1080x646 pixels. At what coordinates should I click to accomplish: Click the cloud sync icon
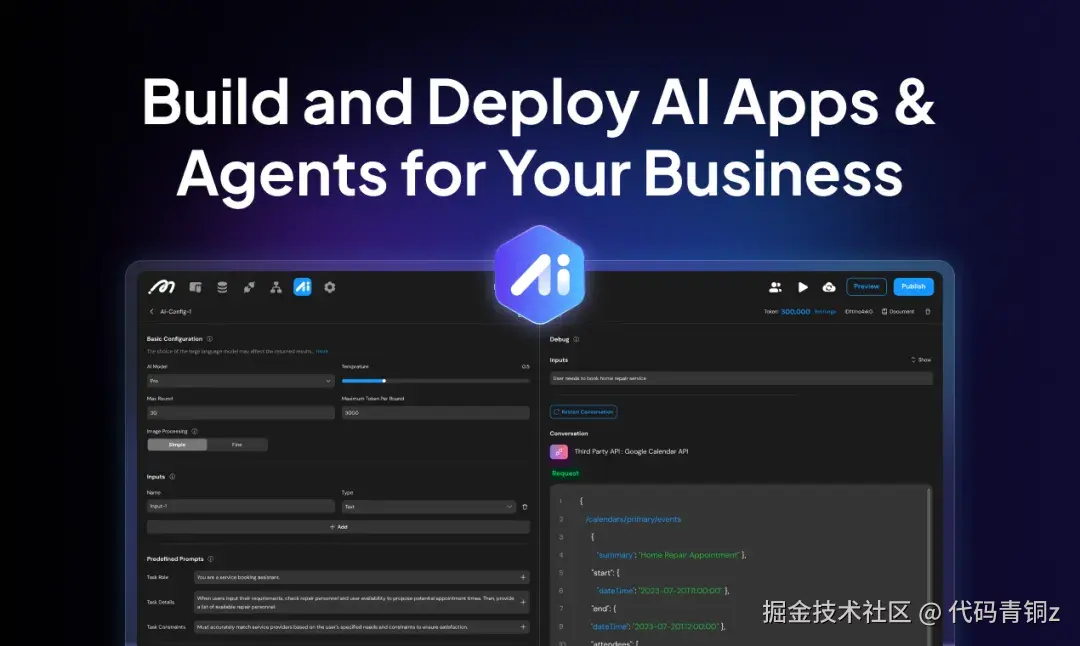pos(829,287)
